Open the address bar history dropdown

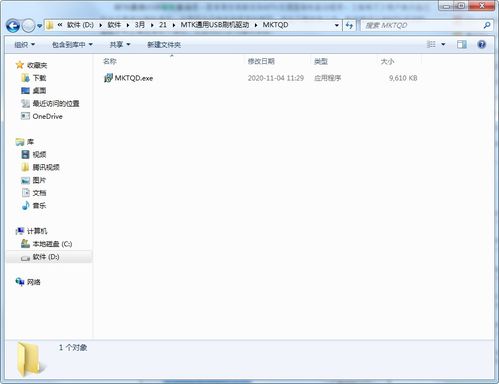(337, 25)
